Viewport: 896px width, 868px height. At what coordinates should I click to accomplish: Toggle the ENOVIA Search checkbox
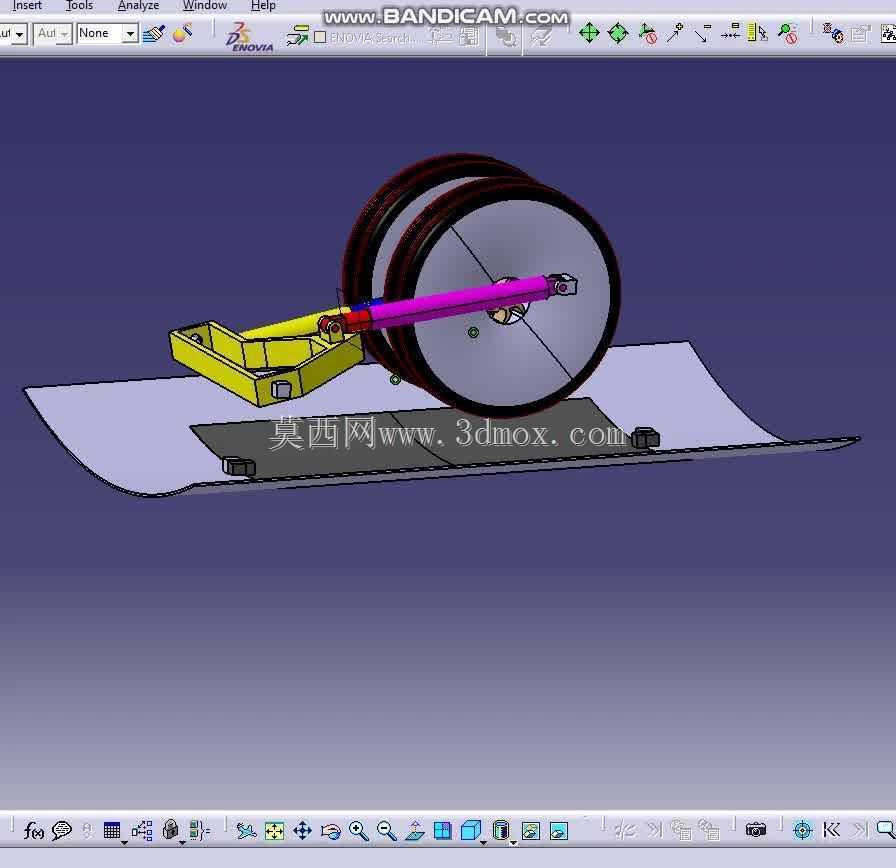320,37
